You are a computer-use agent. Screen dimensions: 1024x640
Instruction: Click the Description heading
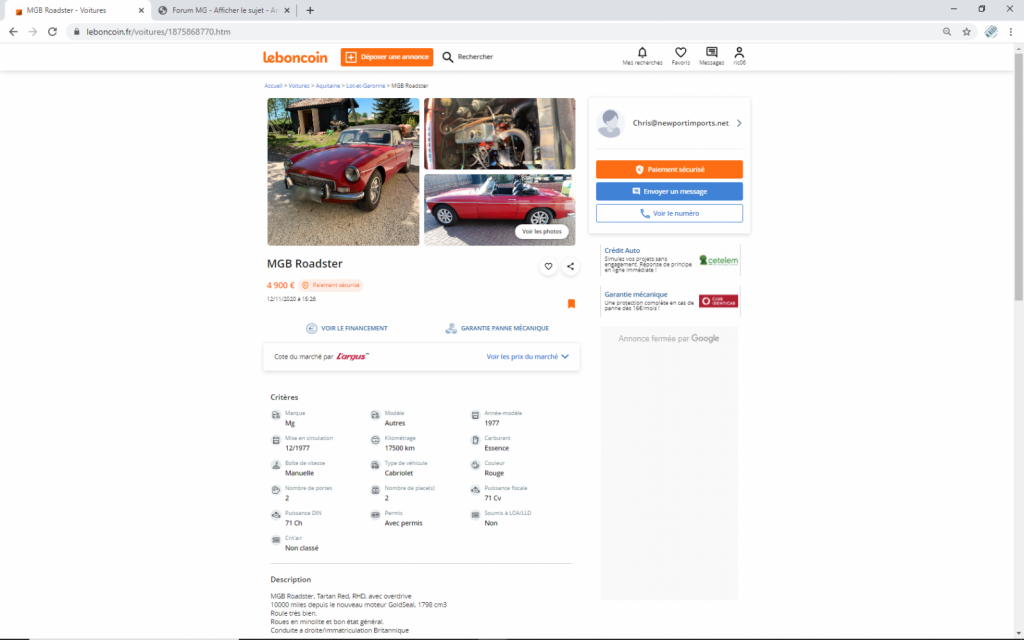(x=291, y=579)
